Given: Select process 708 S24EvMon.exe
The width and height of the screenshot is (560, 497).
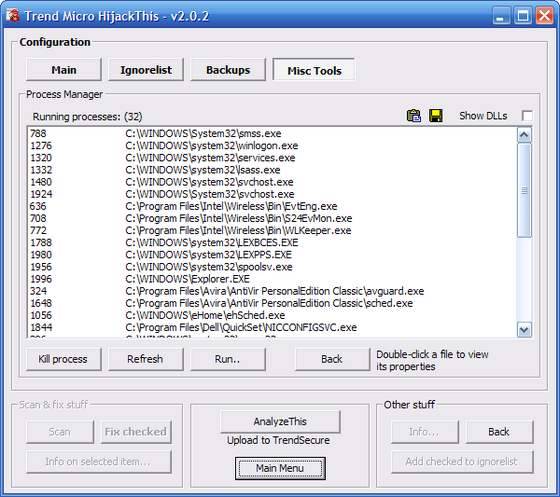Looking at the screenshot, I should 272,219.
